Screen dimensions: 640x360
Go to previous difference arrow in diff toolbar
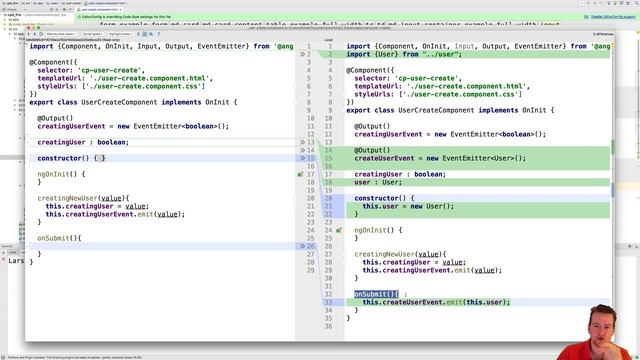pyautogui.click(x=29, y=34)
